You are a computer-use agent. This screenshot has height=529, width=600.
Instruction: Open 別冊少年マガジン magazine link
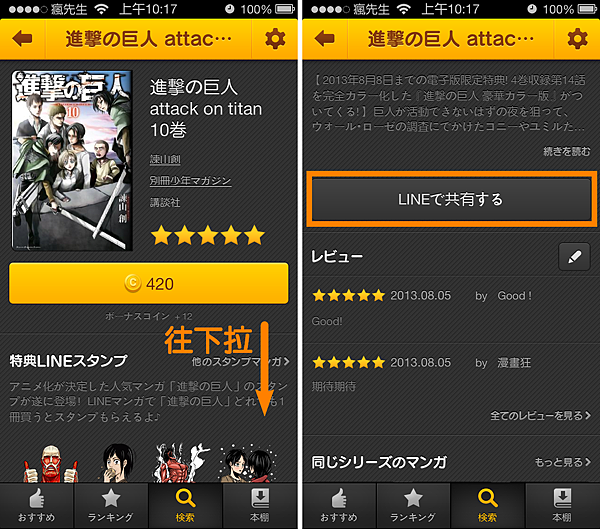(190, 181)
